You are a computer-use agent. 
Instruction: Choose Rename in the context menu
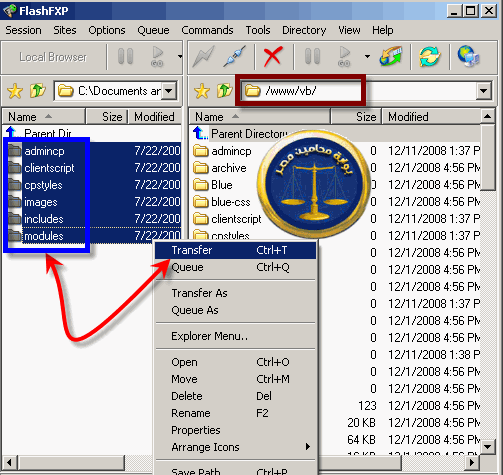(x=235, y=413)
